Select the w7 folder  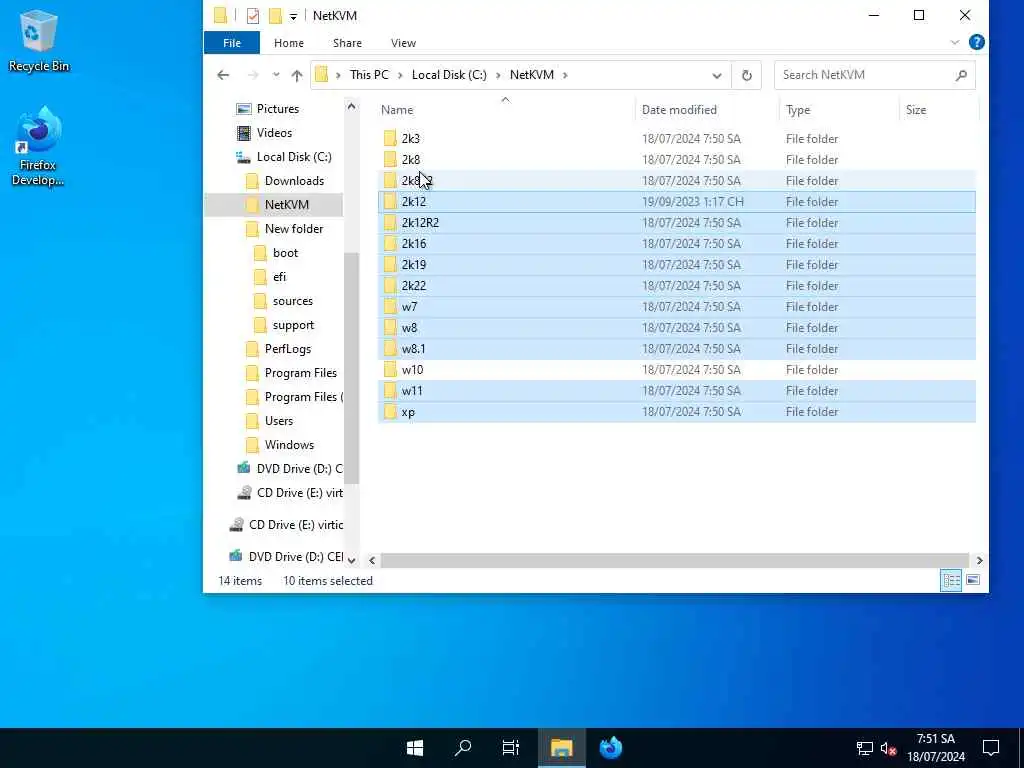(x=677, y=306)
